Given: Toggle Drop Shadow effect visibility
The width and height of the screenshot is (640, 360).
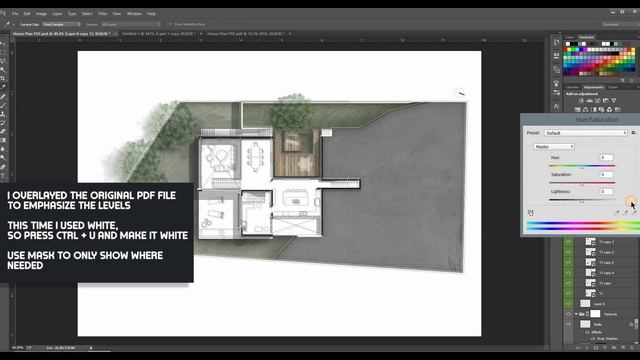Looking at the screenshot, I should [593, 338].
